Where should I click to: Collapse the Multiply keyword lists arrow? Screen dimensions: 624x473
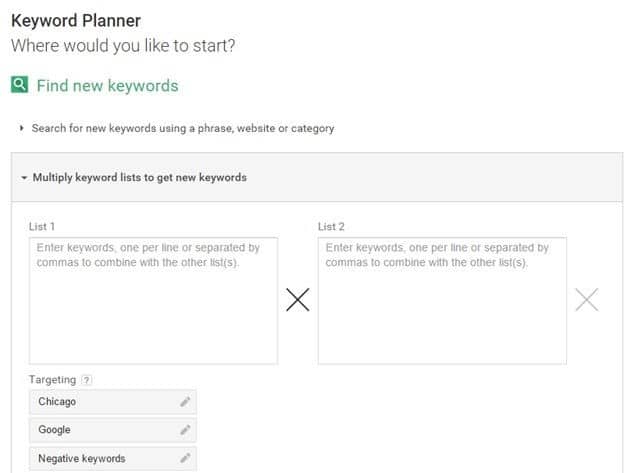pyautogui.click(x=24, y=178)
